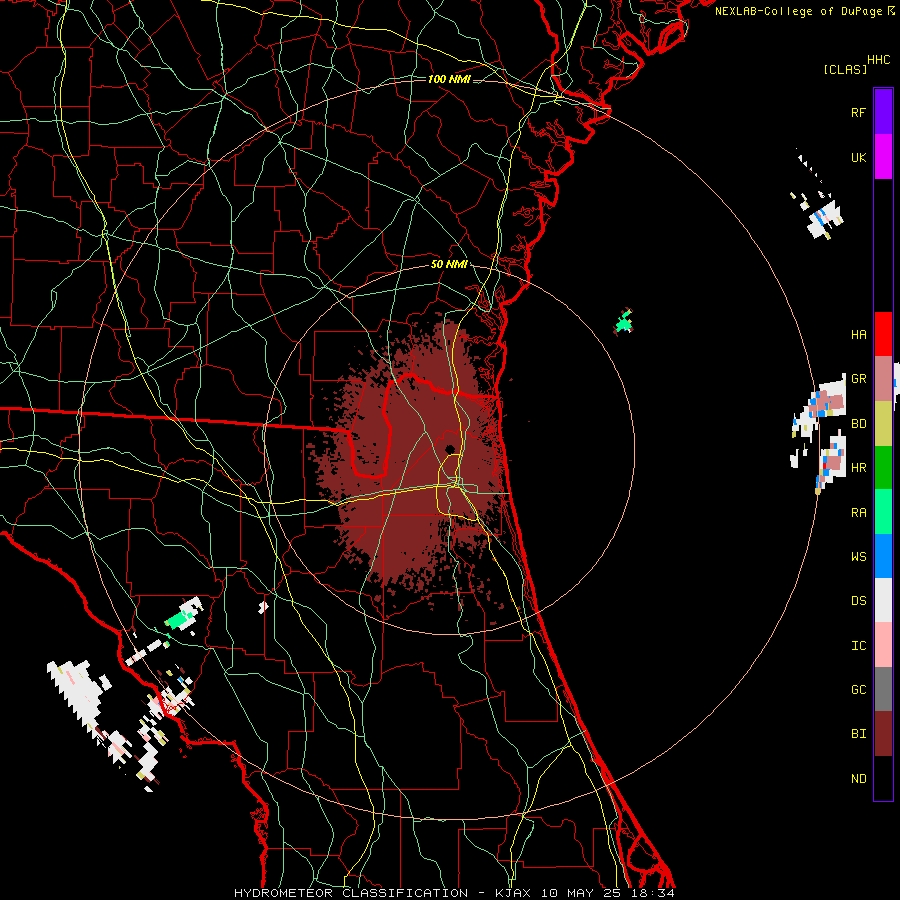Click the RF legend label

tap(858, 112)
